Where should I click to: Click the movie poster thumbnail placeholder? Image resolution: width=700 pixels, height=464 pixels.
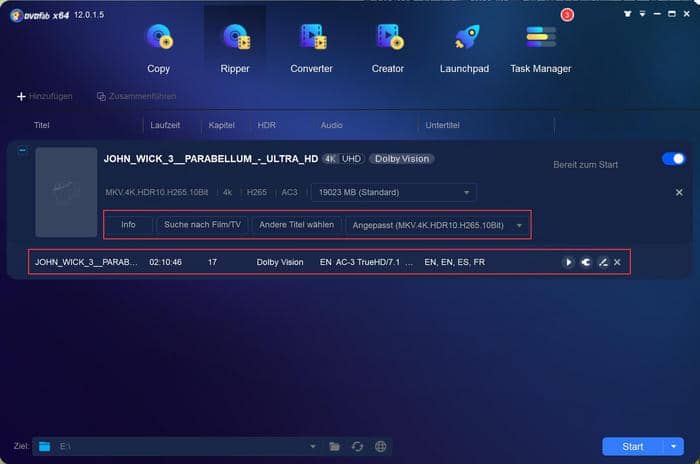[x=67, y=192]
